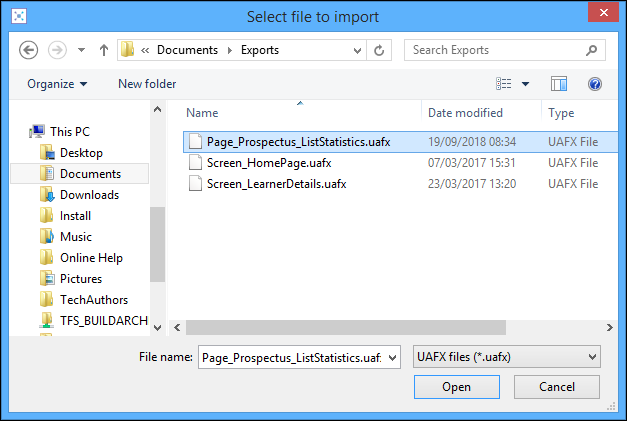
Task: Click the application icon in title bar
Action: [19, 16]
